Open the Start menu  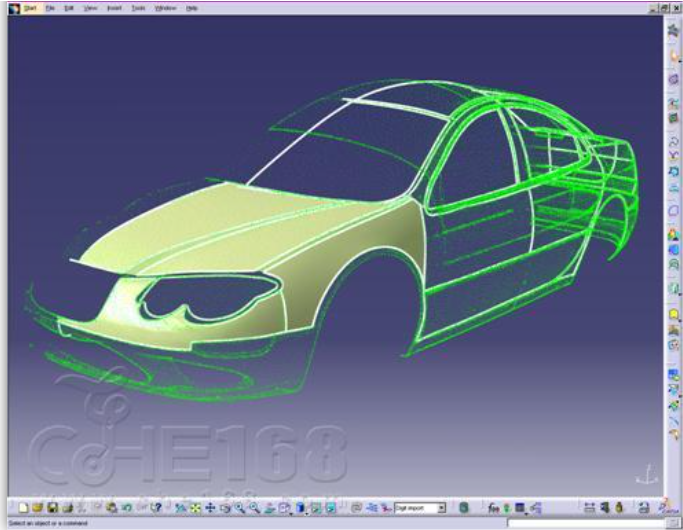click(x=25, y=7)
